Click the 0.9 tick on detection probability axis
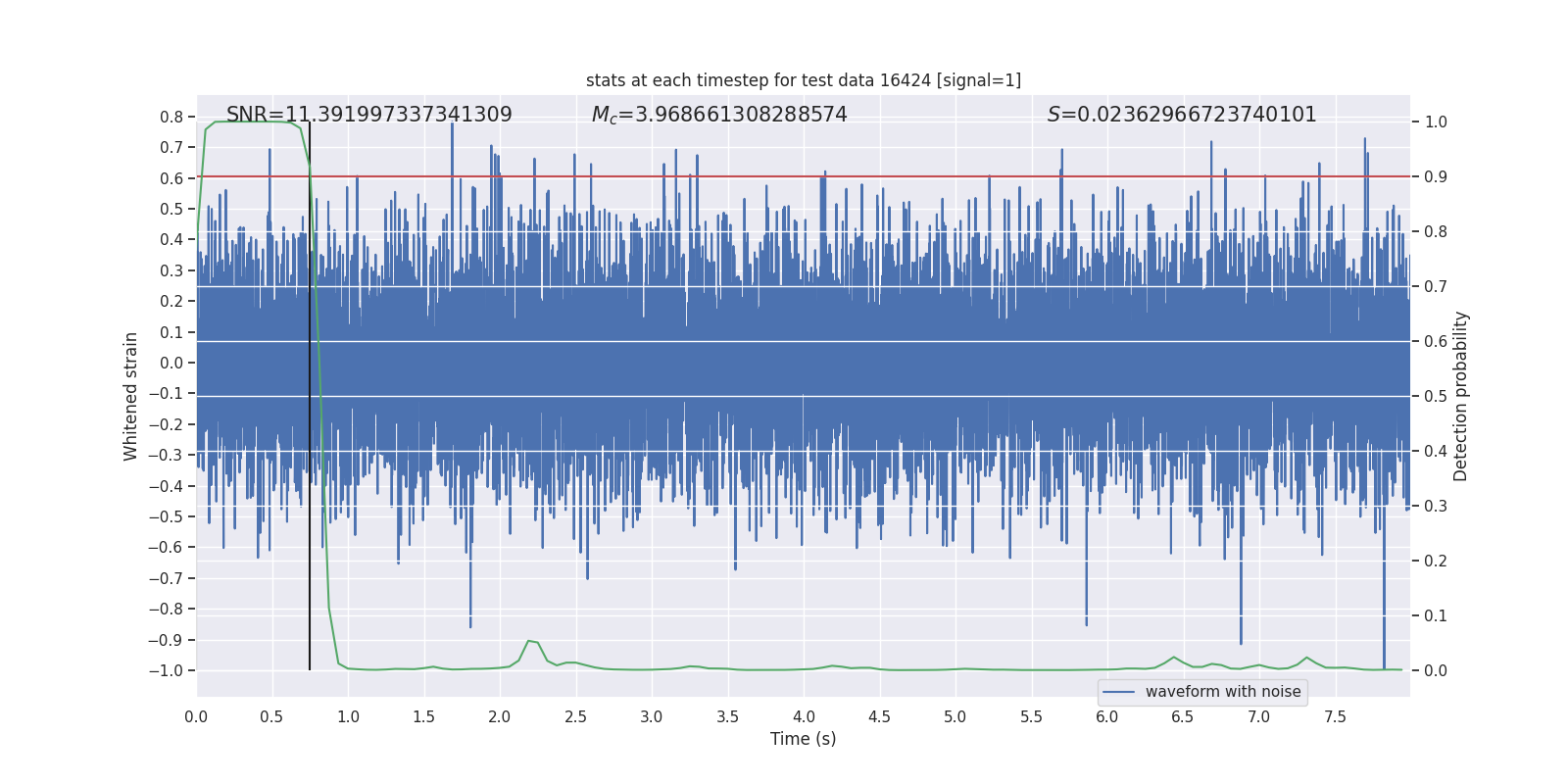Viewport: 1568px width, 784px height. tap(1436, 177)
